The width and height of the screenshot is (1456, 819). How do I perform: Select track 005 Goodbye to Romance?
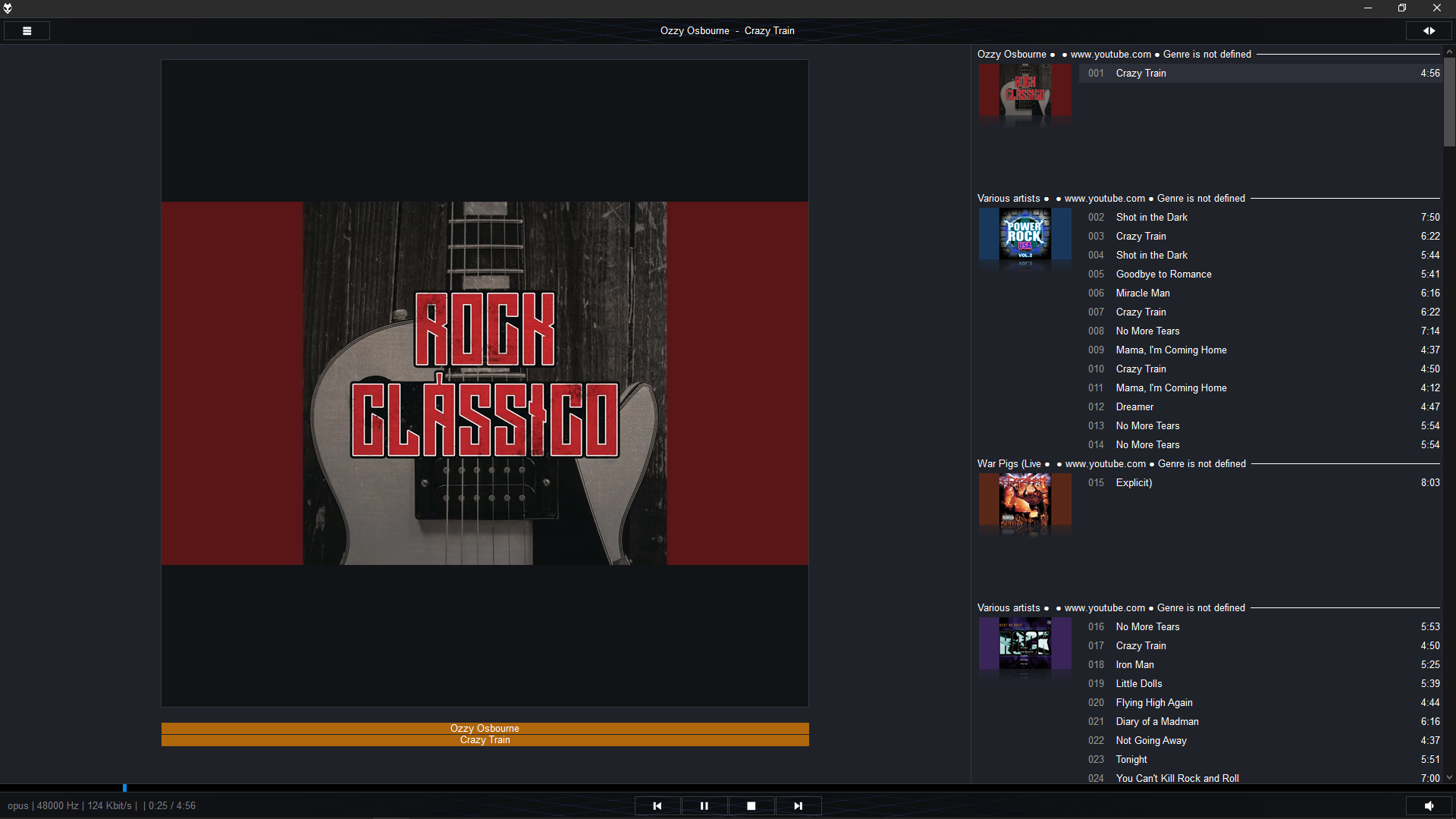pos(1163,275)
